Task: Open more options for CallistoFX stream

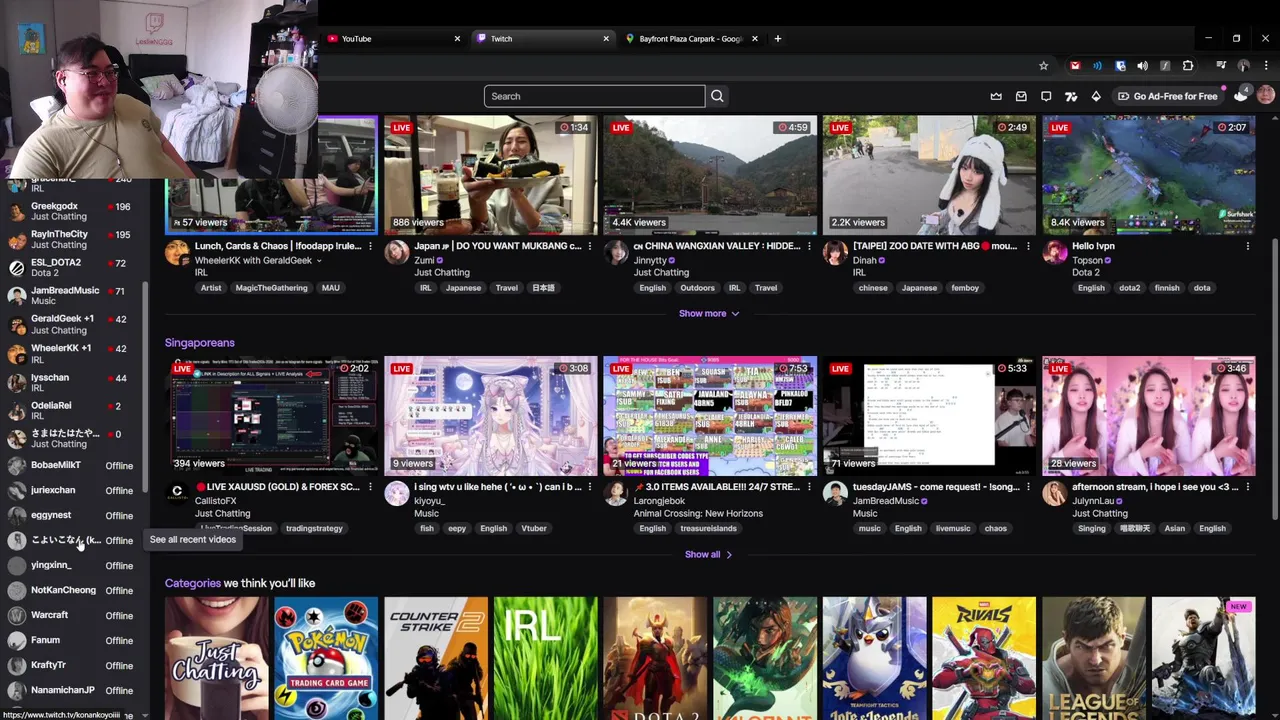Action: [x=370, y=487]
